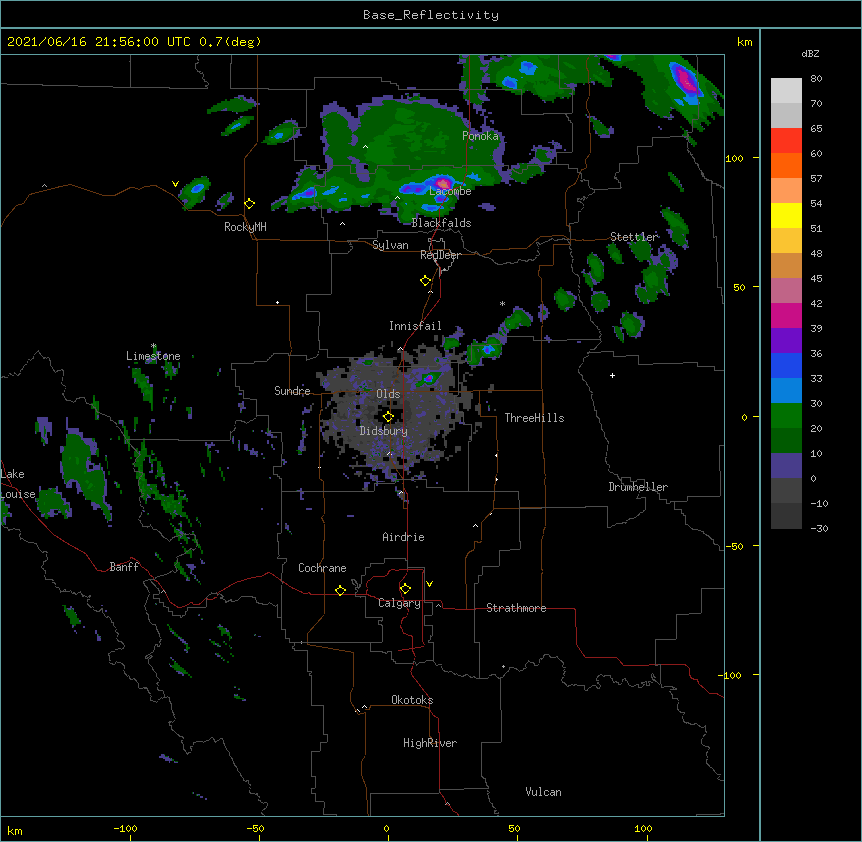
Task: Select the magenta 39–42 dBZ legend swatch
Action: pyautogui.click(x=786, y=315)
